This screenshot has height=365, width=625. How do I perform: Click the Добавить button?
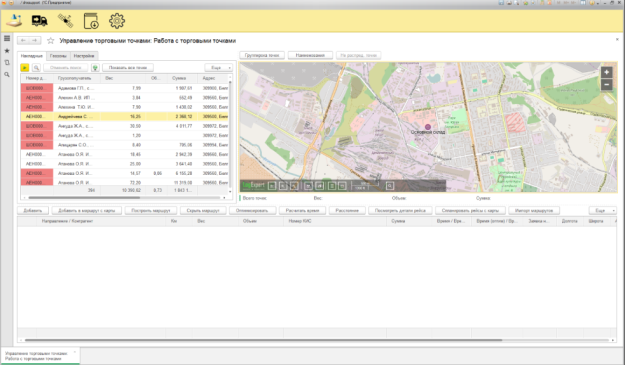[x=33, y=210]
